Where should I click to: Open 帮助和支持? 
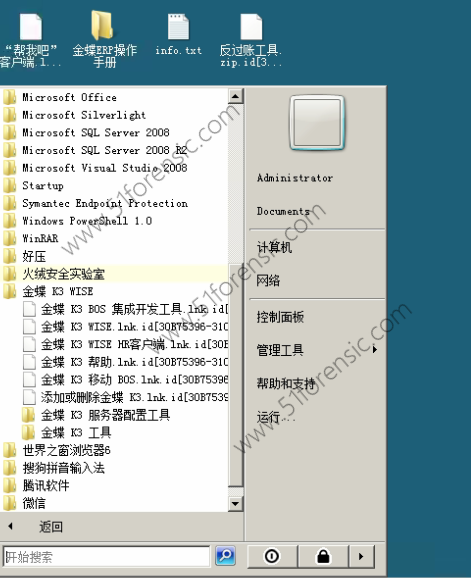click(x=286, y=384)
